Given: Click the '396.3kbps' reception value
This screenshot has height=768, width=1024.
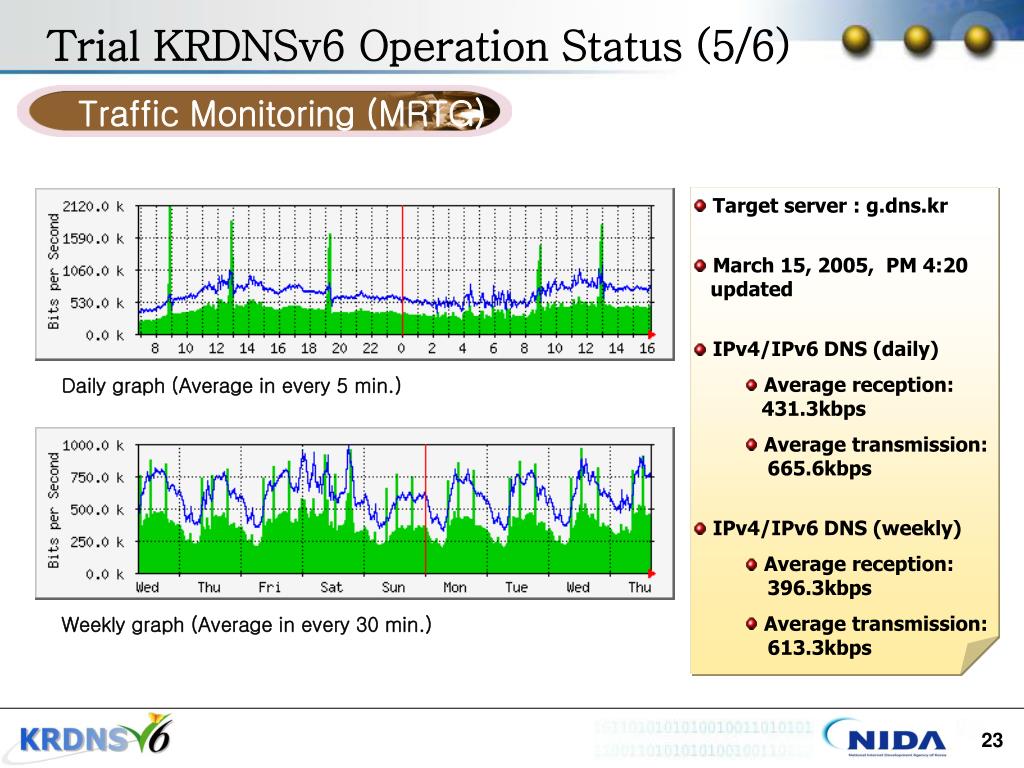Looking at the screenshot, I should click(x=820, y=588).
